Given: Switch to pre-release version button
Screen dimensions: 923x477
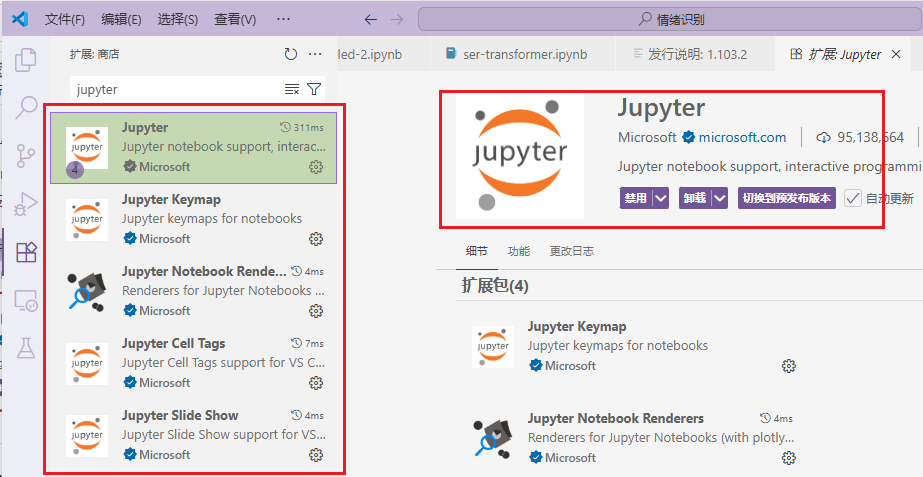Looking at the screenshot, I should pyautogui.click(x=786, y=198).
